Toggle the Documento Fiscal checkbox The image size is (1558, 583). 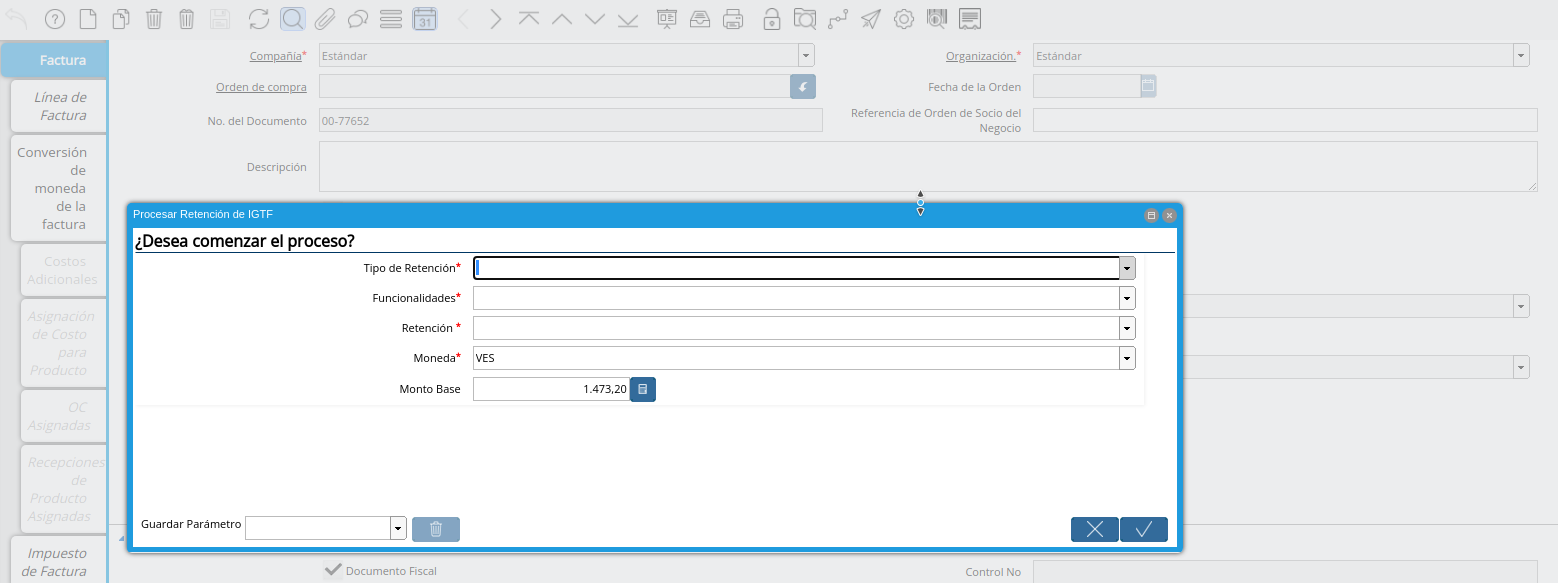point(333,570)
